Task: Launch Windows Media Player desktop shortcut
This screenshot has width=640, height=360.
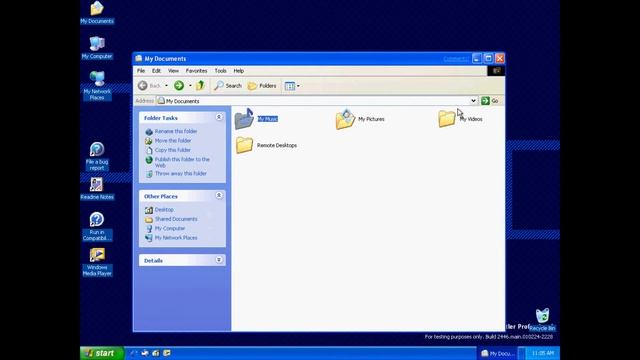Action: [97, 262]
